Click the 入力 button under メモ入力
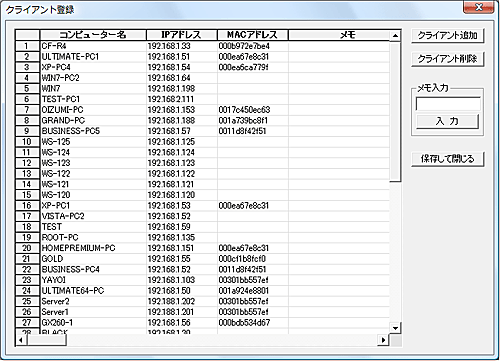The height and width of the screenshot is (361, 500). [x=447, y=121]
